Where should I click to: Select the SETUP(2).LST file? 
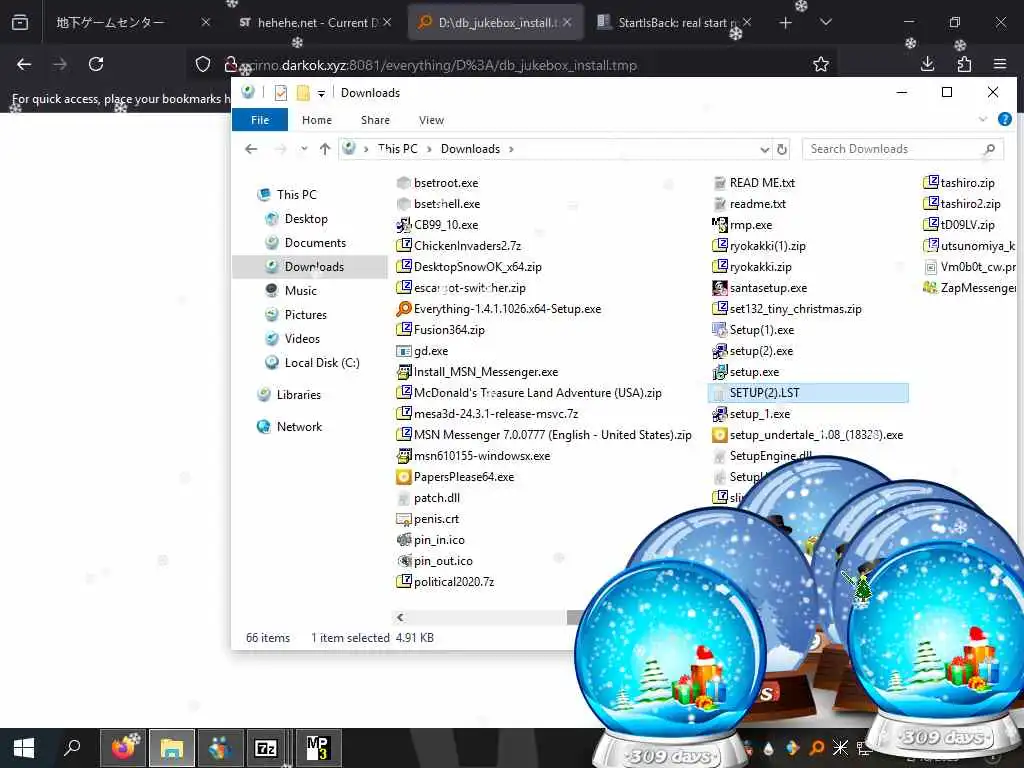coord(808,392)
